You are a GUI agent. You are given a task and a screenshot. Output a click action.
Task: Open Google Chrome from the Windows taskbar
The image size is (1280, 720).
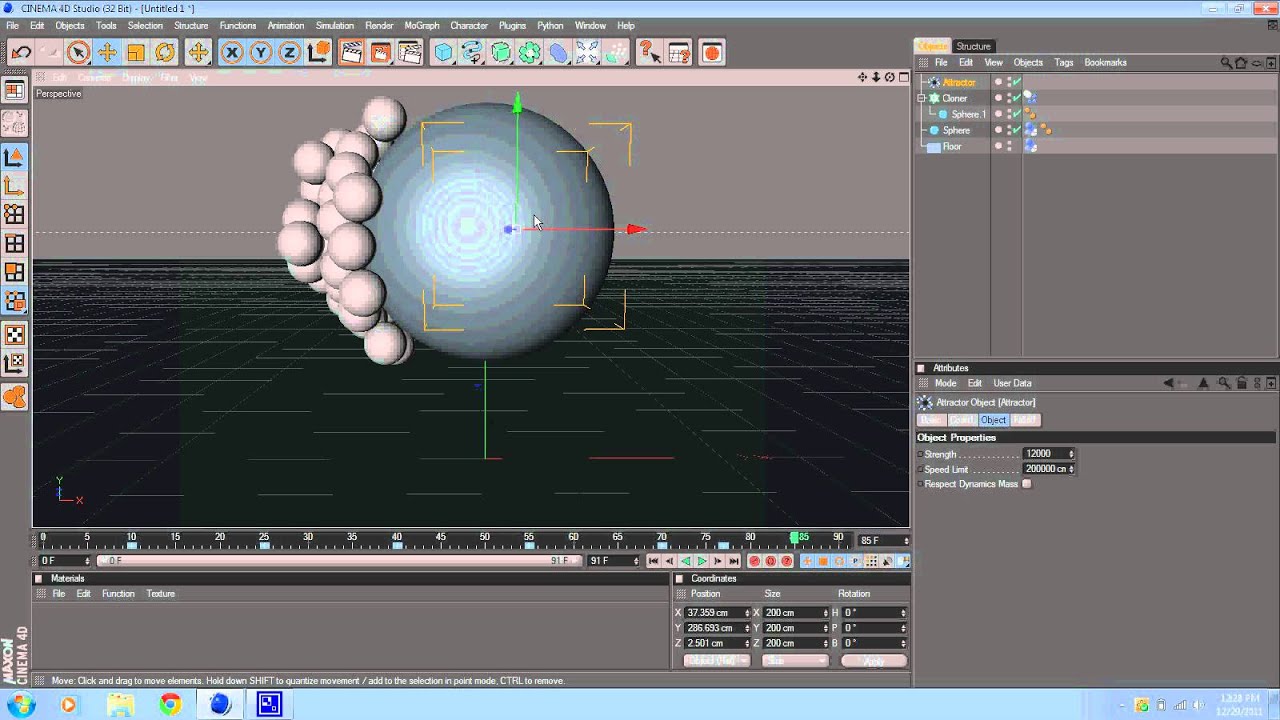(x=170, y=705)
